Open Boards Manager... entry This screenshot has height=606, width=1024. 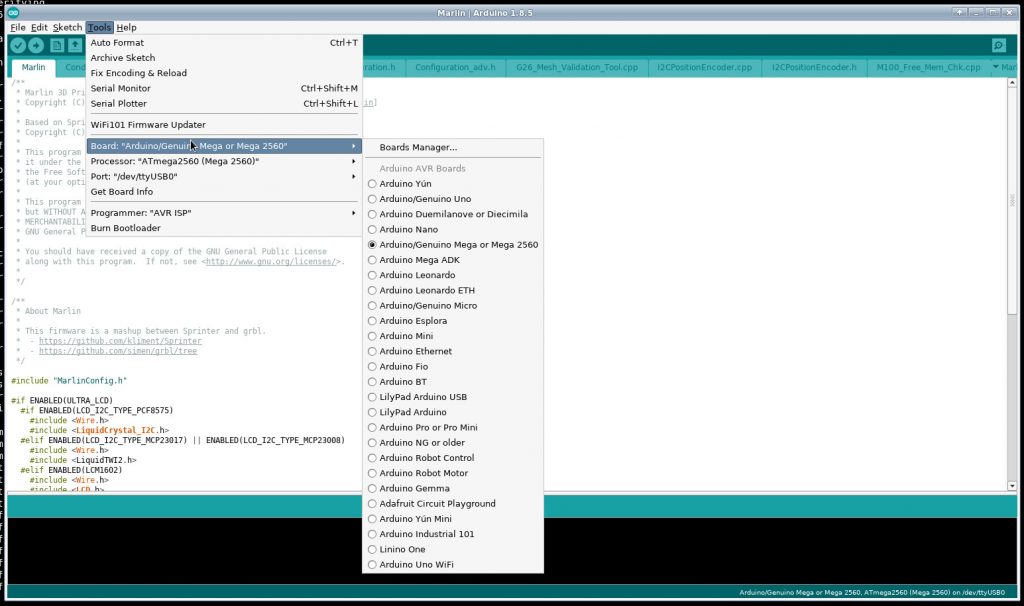click(418, 147)
